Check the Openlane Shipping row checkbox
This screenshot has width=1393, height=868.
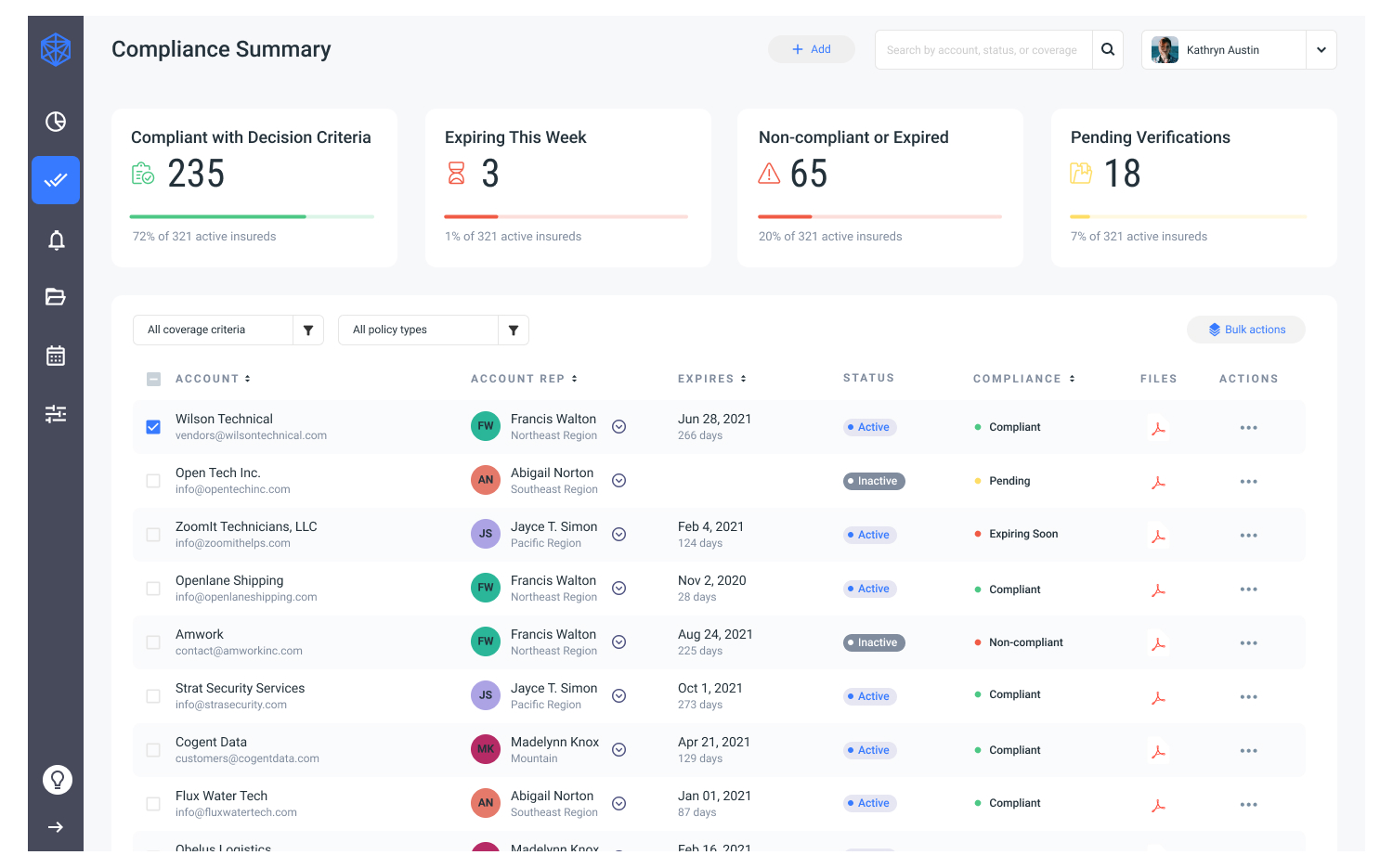153,589
